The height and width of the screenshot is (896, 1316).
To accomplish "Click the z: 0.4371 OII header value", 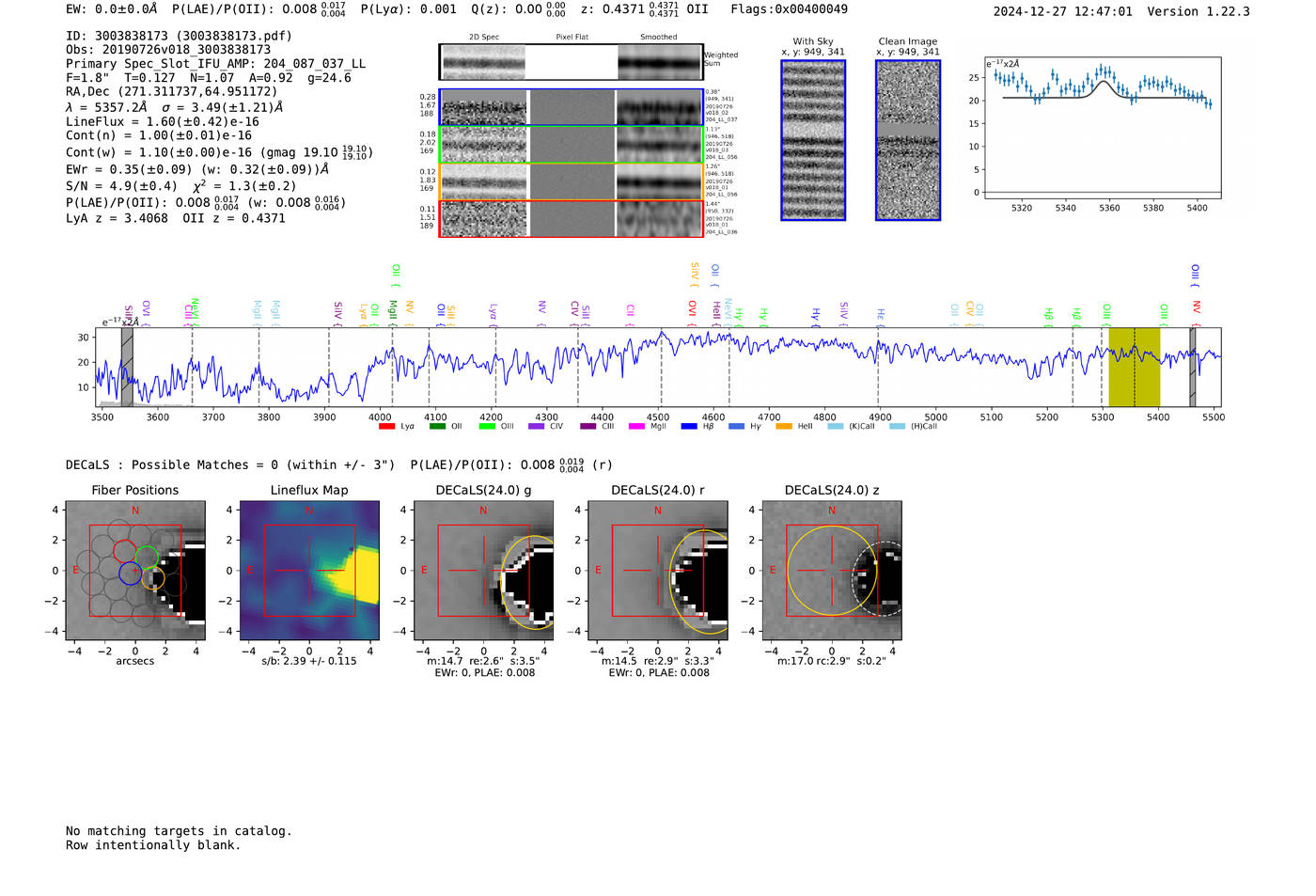I will click(644, 9).
